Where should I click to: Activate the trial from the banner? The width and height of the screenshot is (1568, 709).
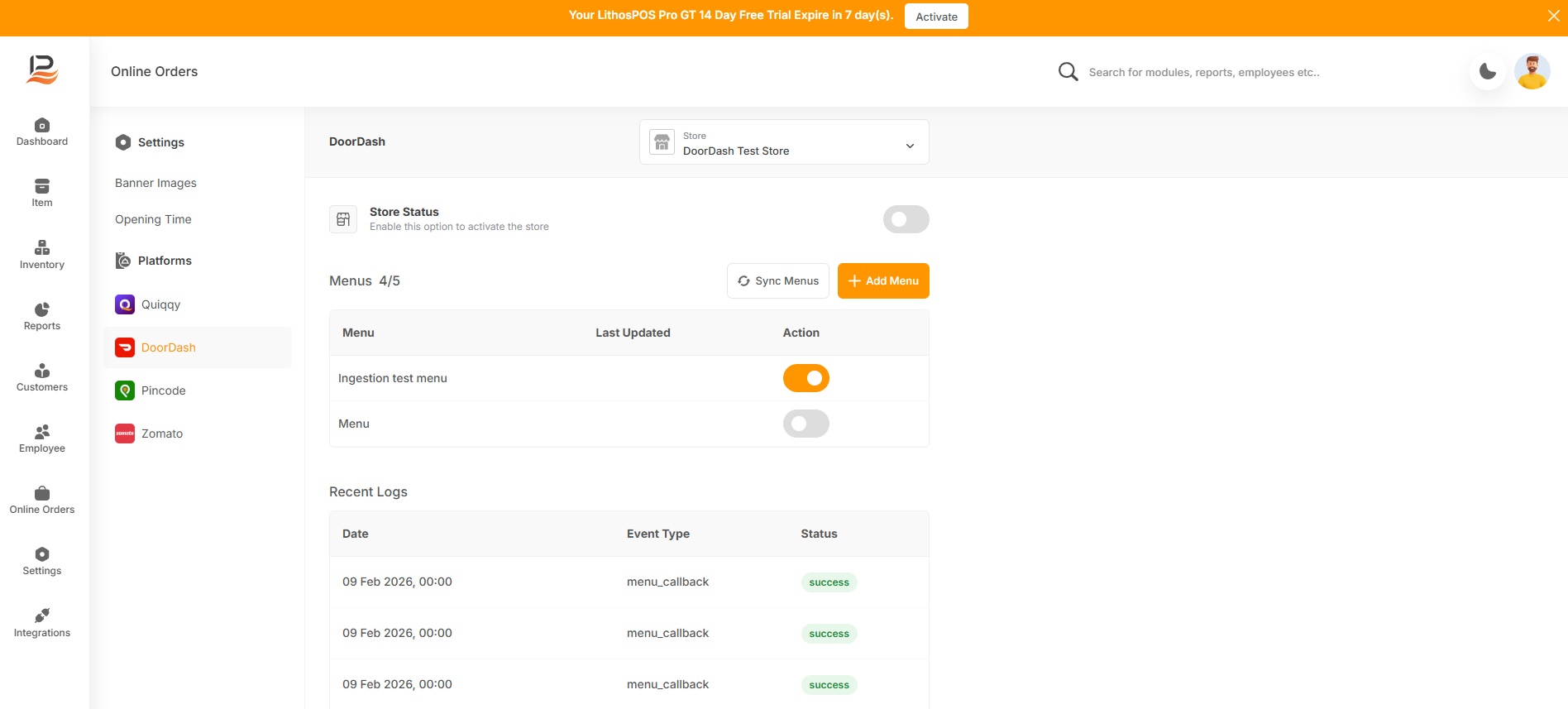(936, 17)
